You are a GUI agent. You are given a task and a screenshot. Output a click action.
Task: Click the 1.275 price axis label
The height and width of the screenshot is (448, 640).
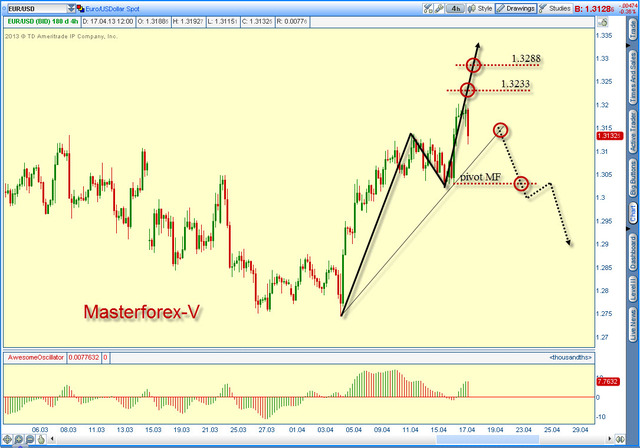click(x=604, y=314)
